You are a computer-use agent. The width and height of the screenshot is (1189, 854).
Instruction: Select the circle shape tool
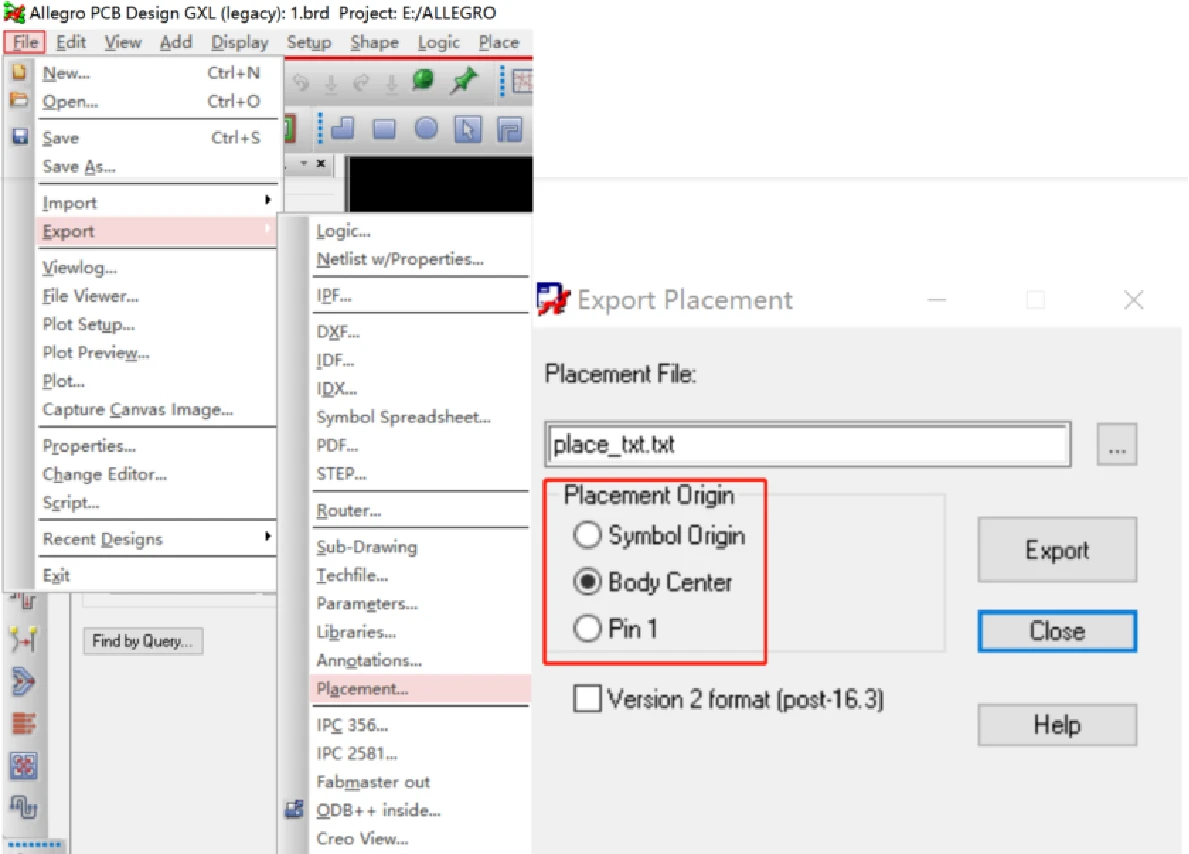(426, 129)
